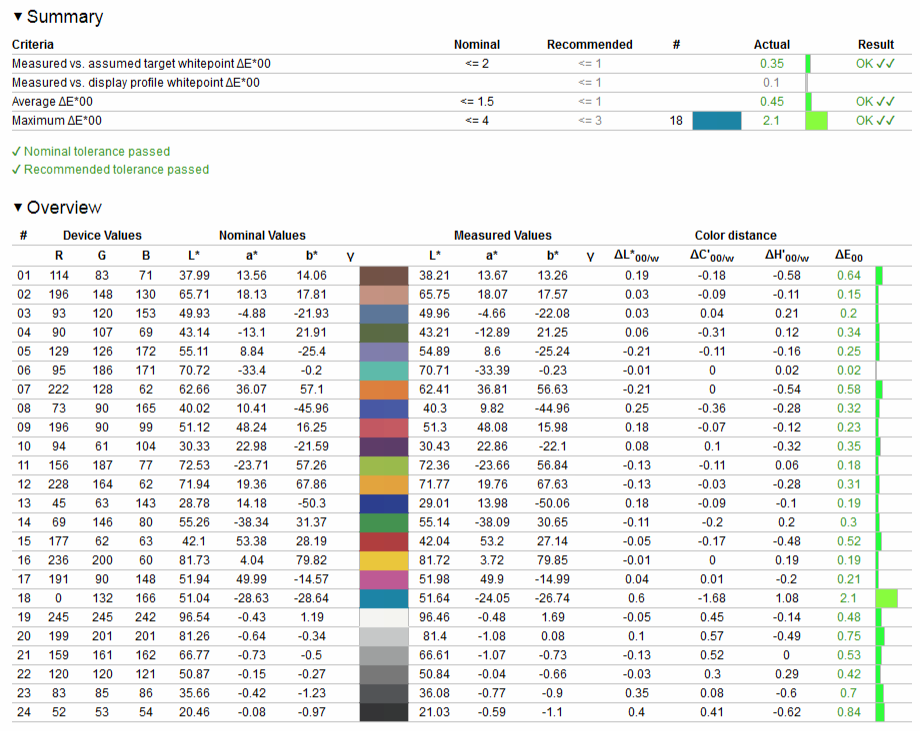Click the wide green bar beside row 18's ΔE00
This screenshot has width=920, height=731.
coord(886,598)
